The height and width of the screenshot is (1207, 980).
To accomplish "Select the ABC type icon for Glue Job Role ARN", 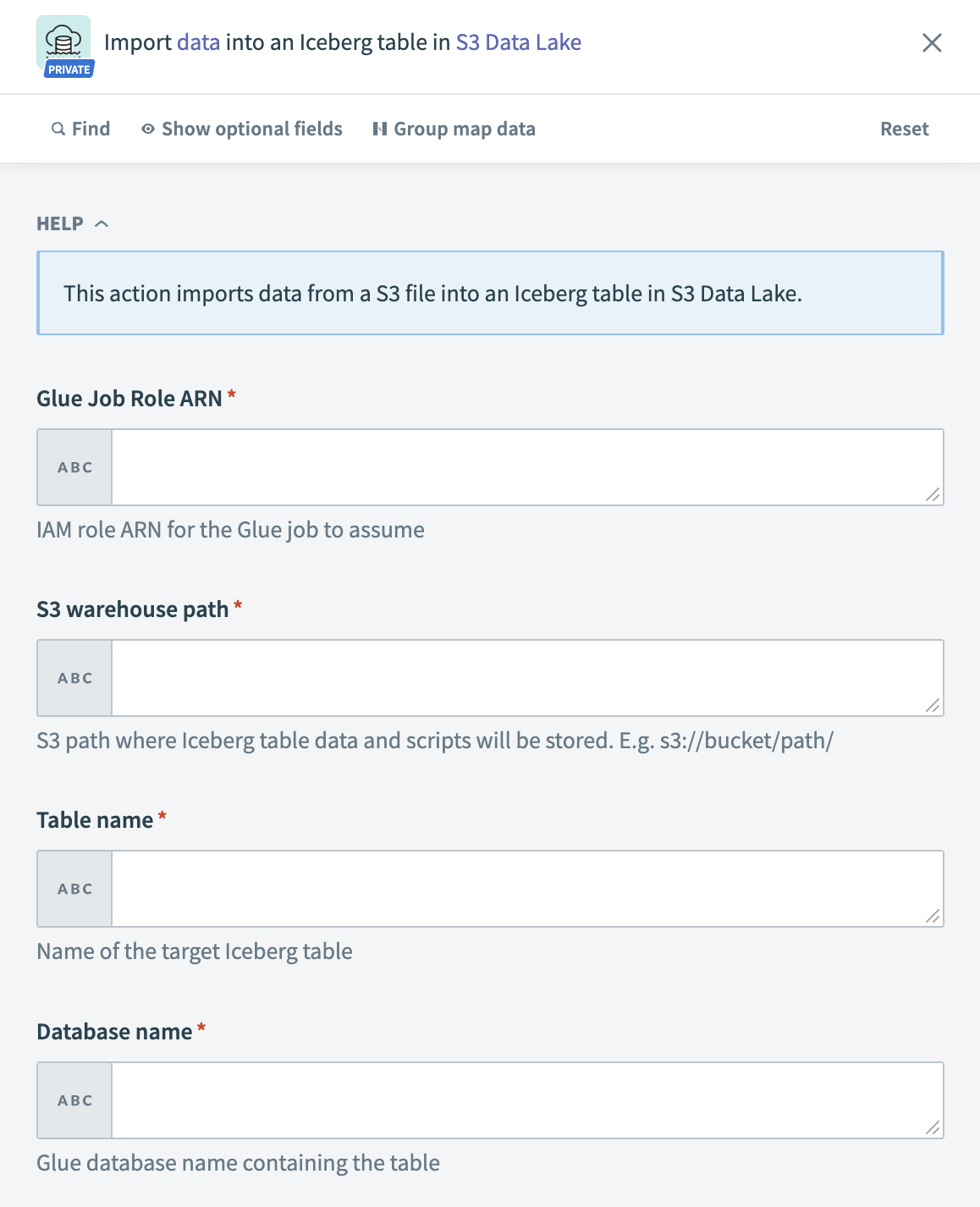I will coord(74,466).
